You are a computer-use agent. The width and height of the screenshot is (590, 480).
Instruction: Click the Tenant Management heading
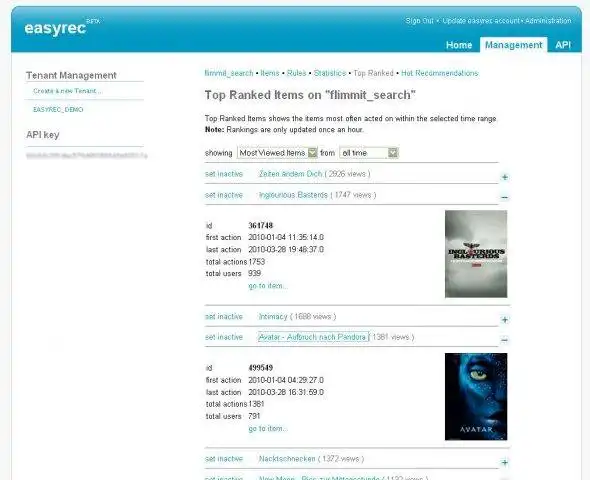[x=71, y=75]
